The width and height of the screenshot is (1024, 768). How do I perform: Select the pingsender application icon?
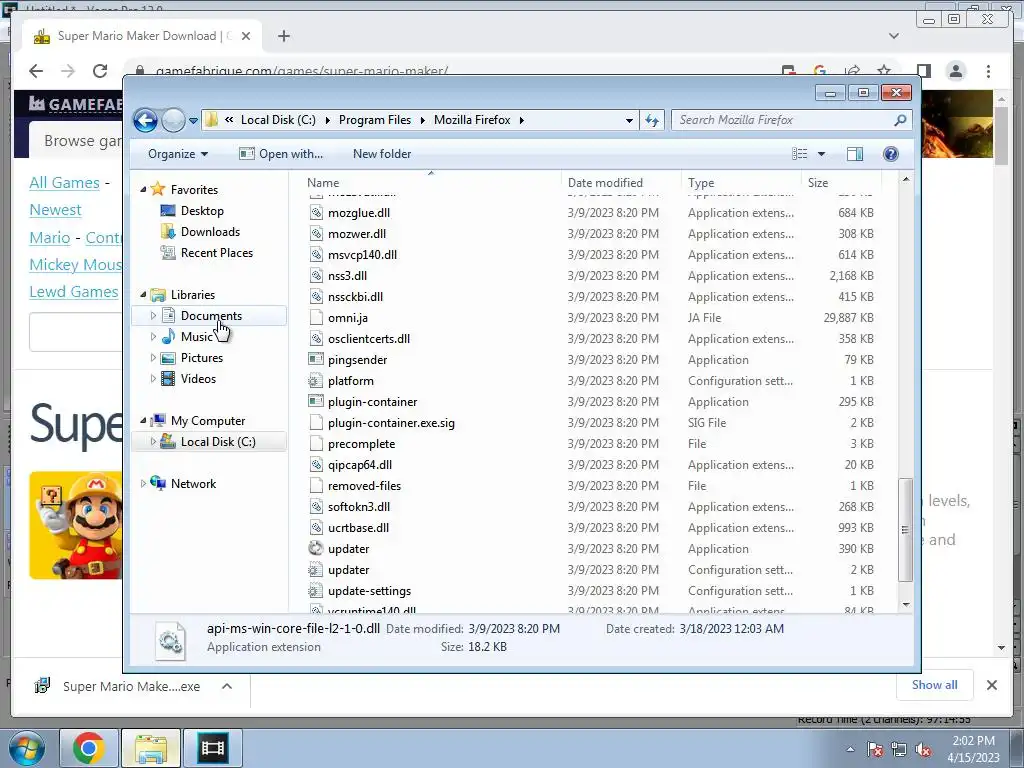tap(316, 360)
